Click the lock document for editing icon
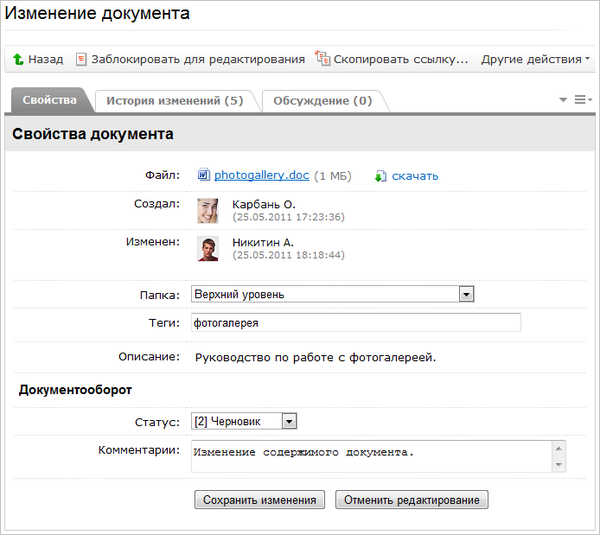 coord(81,60)
